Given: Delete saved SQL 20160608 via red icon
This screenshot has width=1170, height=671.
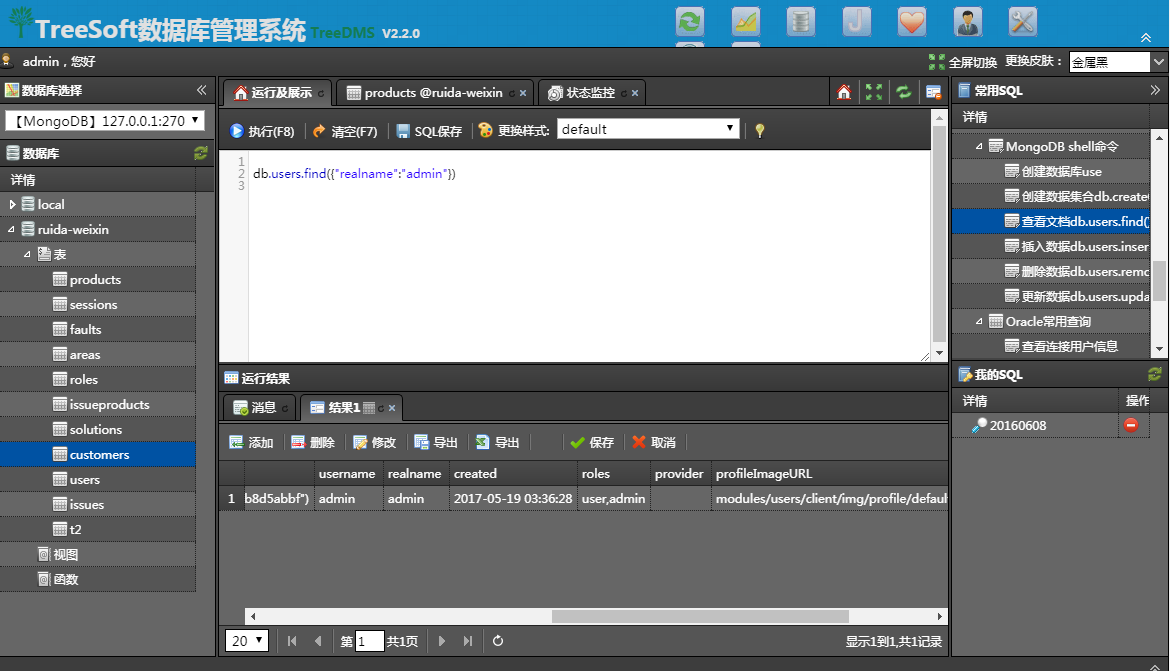Looking at the screenshot, I should 1131,425.
